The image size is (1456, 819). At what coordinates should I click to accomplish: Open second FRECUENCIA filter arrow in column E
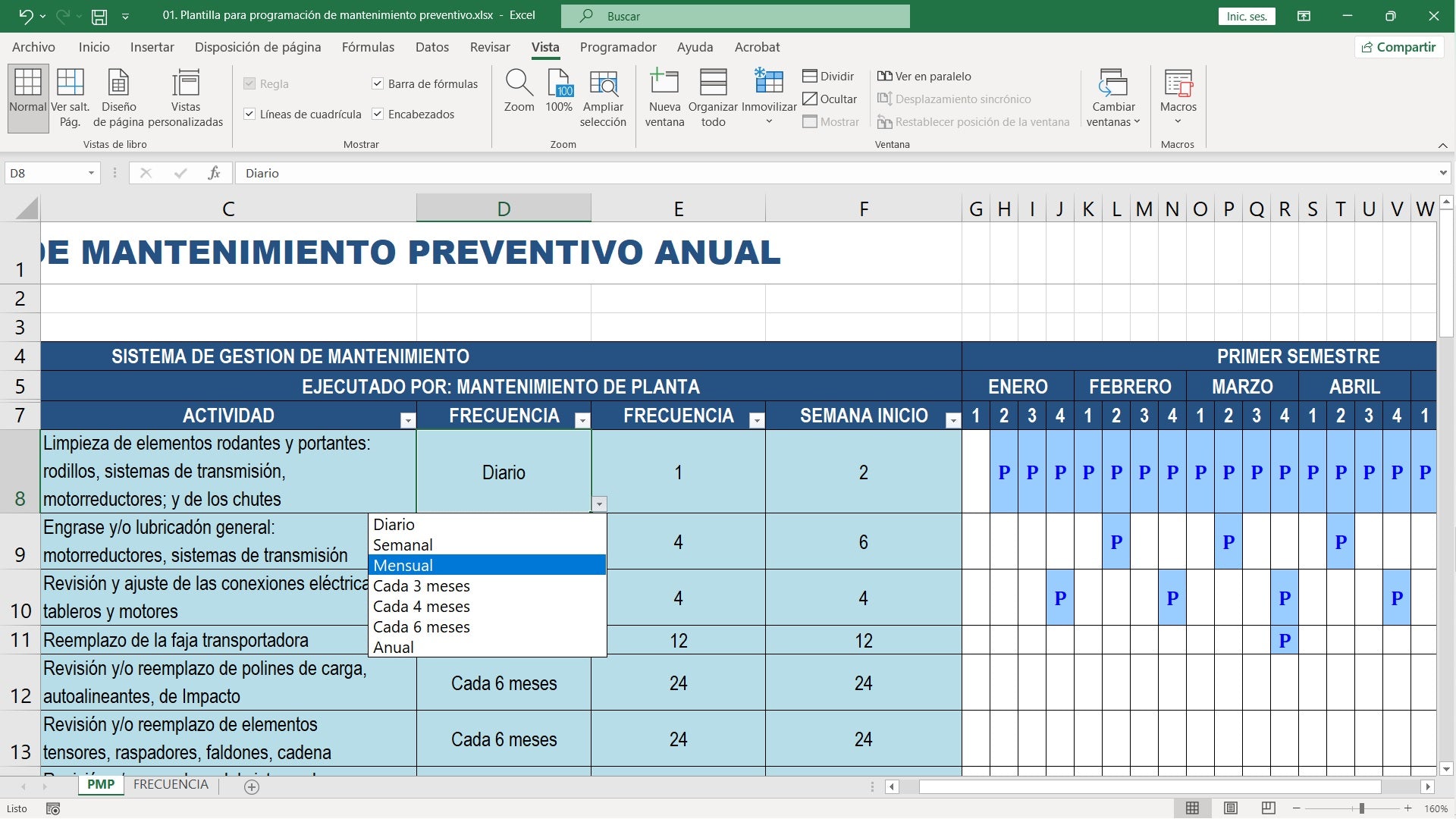(x=757, y=420)
